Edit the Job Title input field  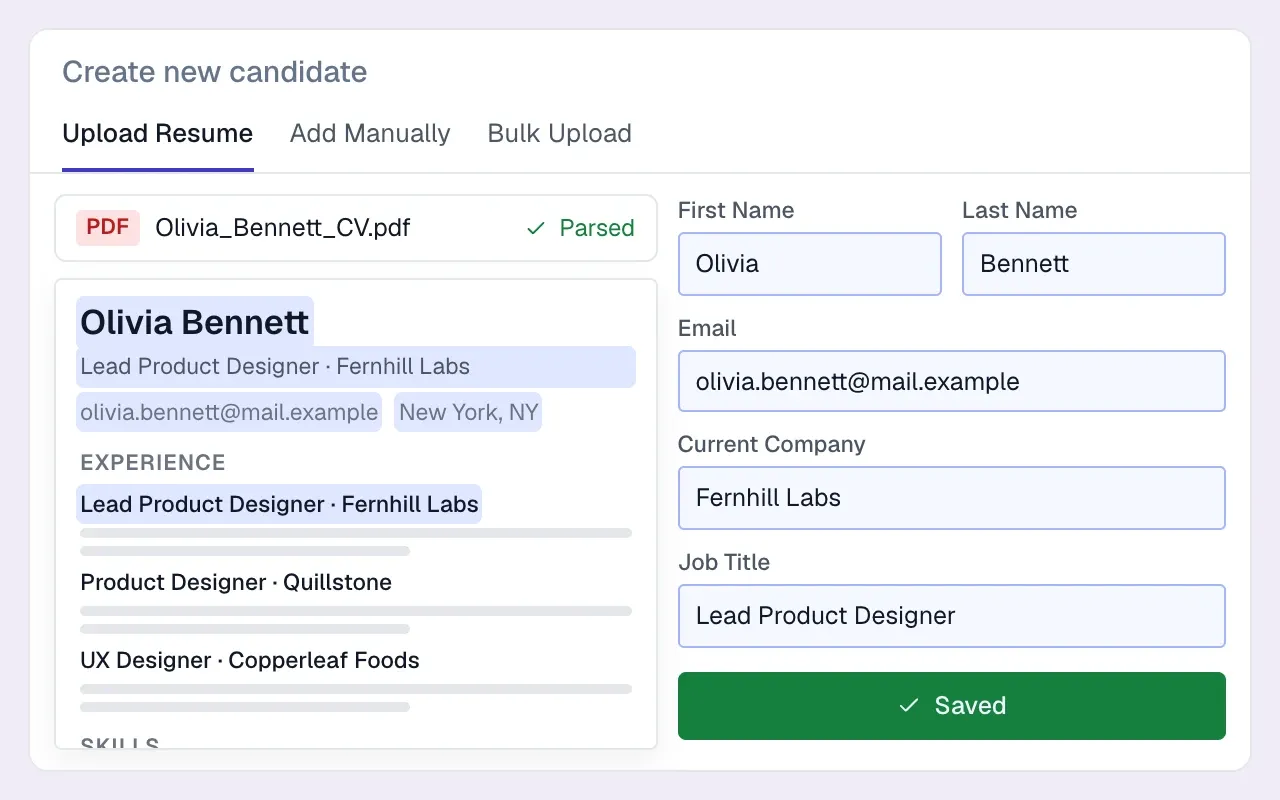952,616
